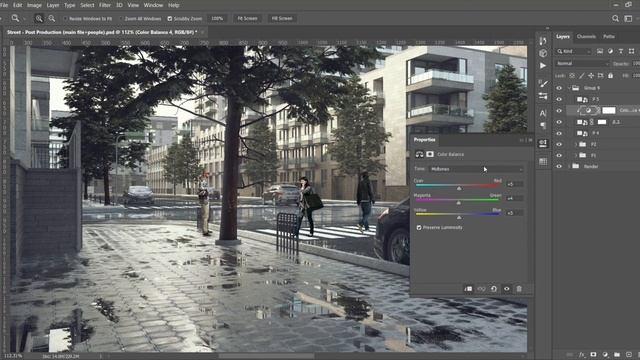Close the Street Post Production document tab
This screenshot has height=360, width=640.
(202, 32)
